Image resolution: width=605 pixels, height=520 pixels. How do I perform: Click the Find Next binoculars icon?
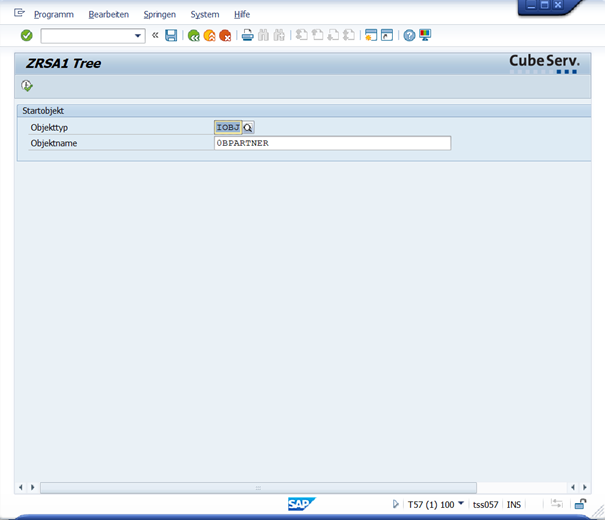click(279, 35)
